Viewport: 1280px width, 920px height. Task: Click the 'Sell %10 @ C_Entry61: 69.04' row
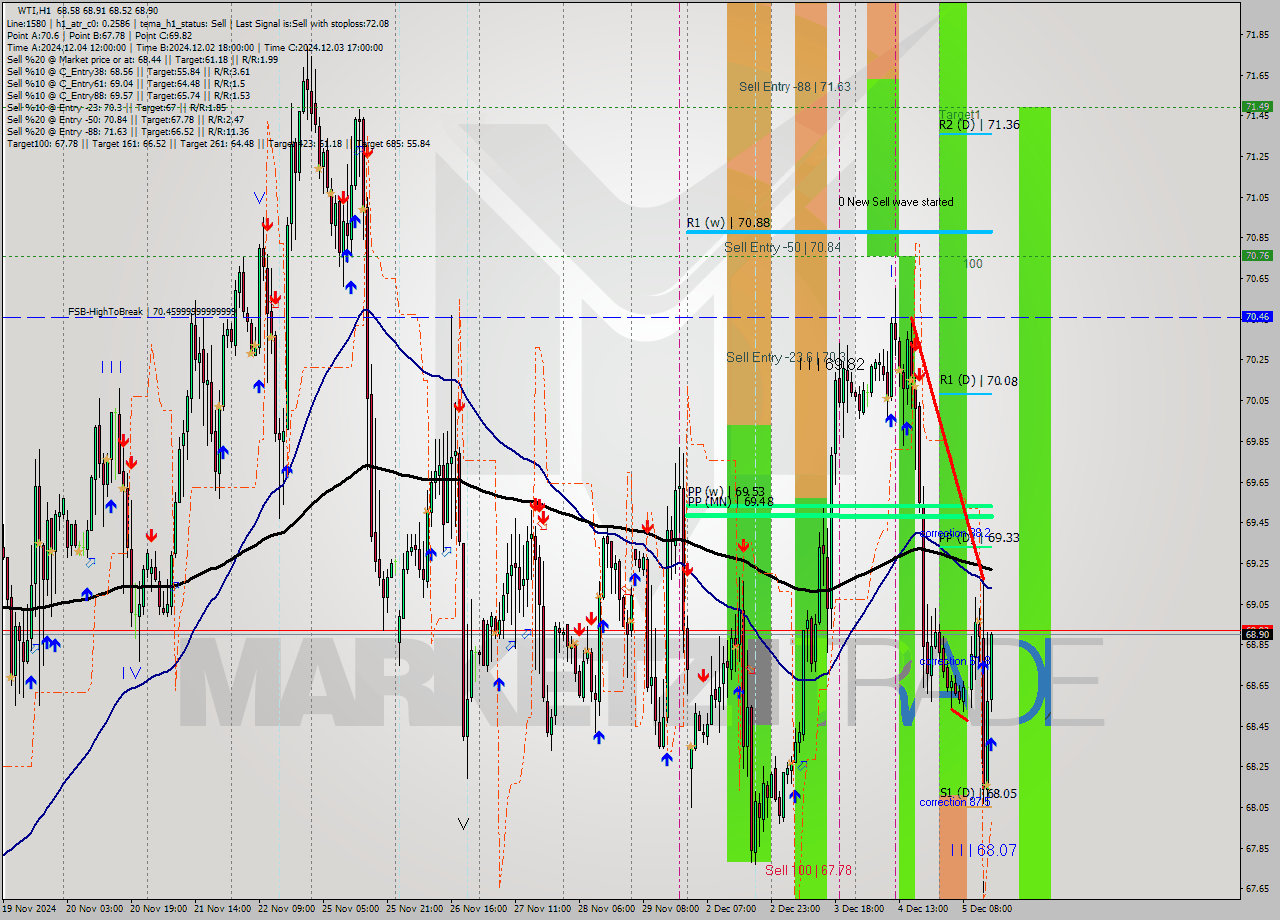[x=125, y=83]
